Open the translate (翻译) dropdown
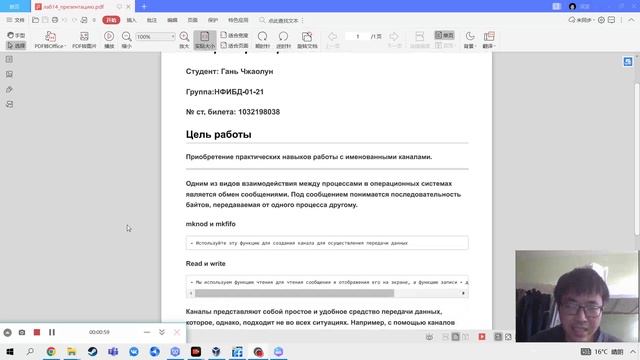The image size is (640, 360). (489, 40)
